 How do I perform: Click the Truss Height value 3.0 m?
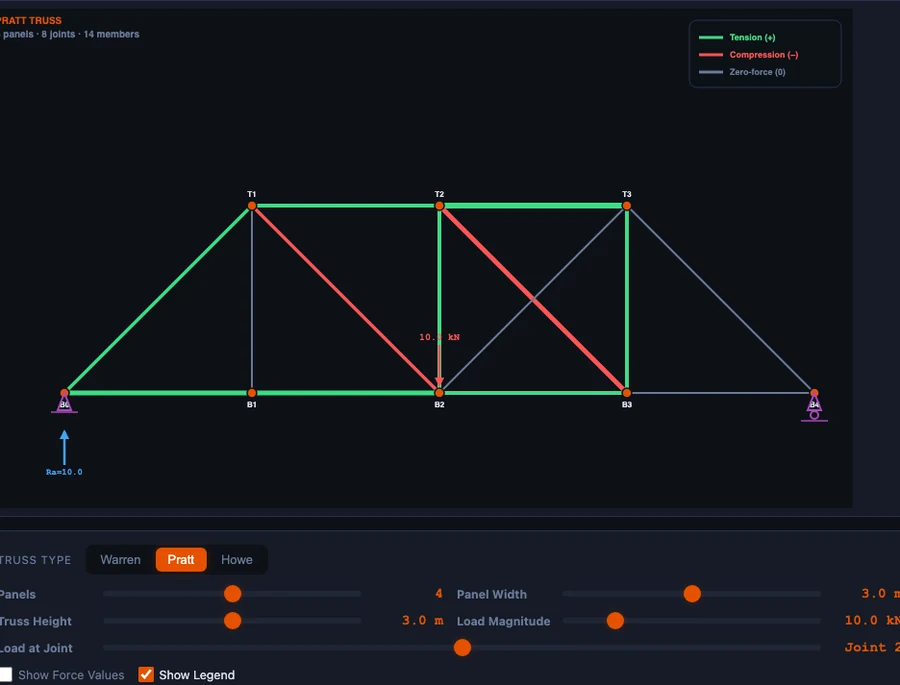[422, 621]
